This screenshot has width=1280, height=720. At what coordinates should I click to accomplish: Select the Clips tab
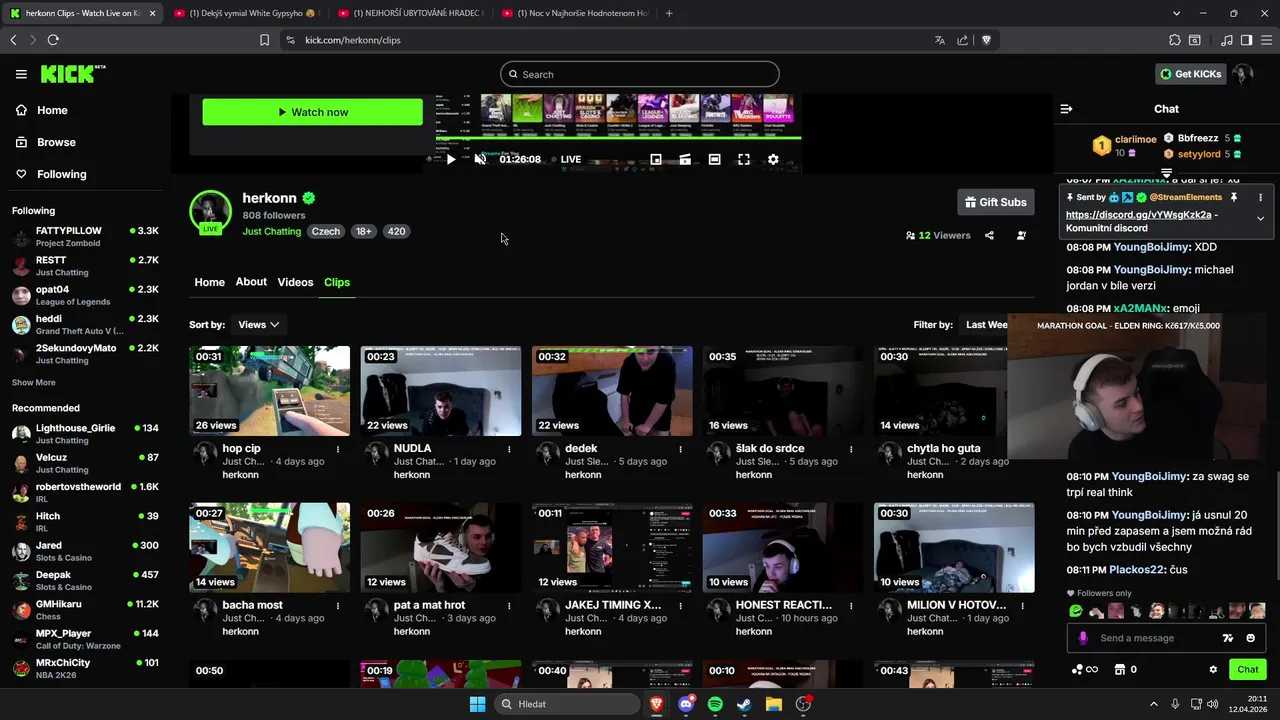tap(337, 282)
